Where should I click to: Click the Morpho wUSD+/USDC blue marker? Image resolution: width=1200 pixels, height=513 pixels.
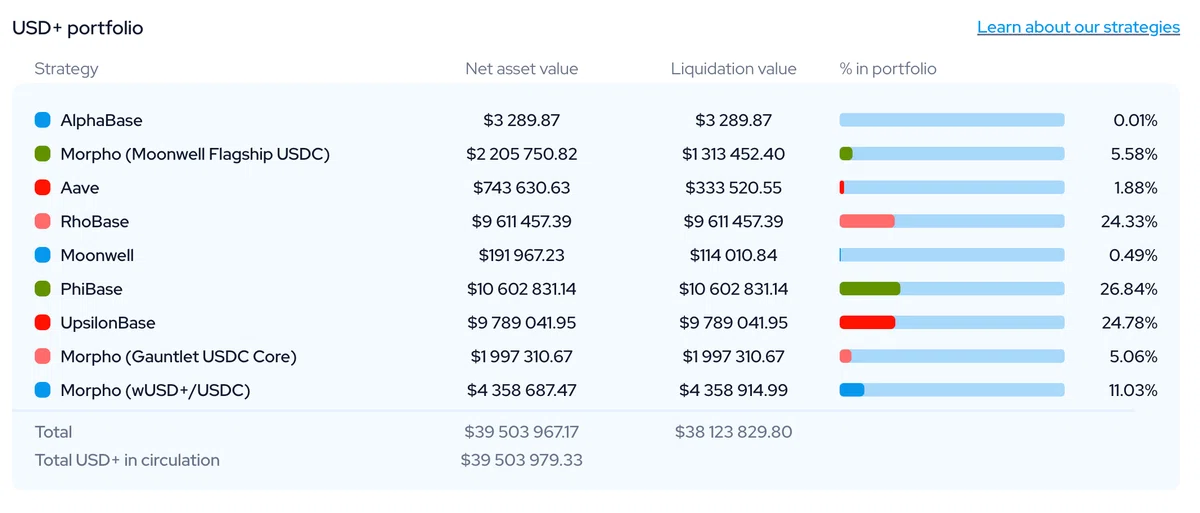click(42, 390)
